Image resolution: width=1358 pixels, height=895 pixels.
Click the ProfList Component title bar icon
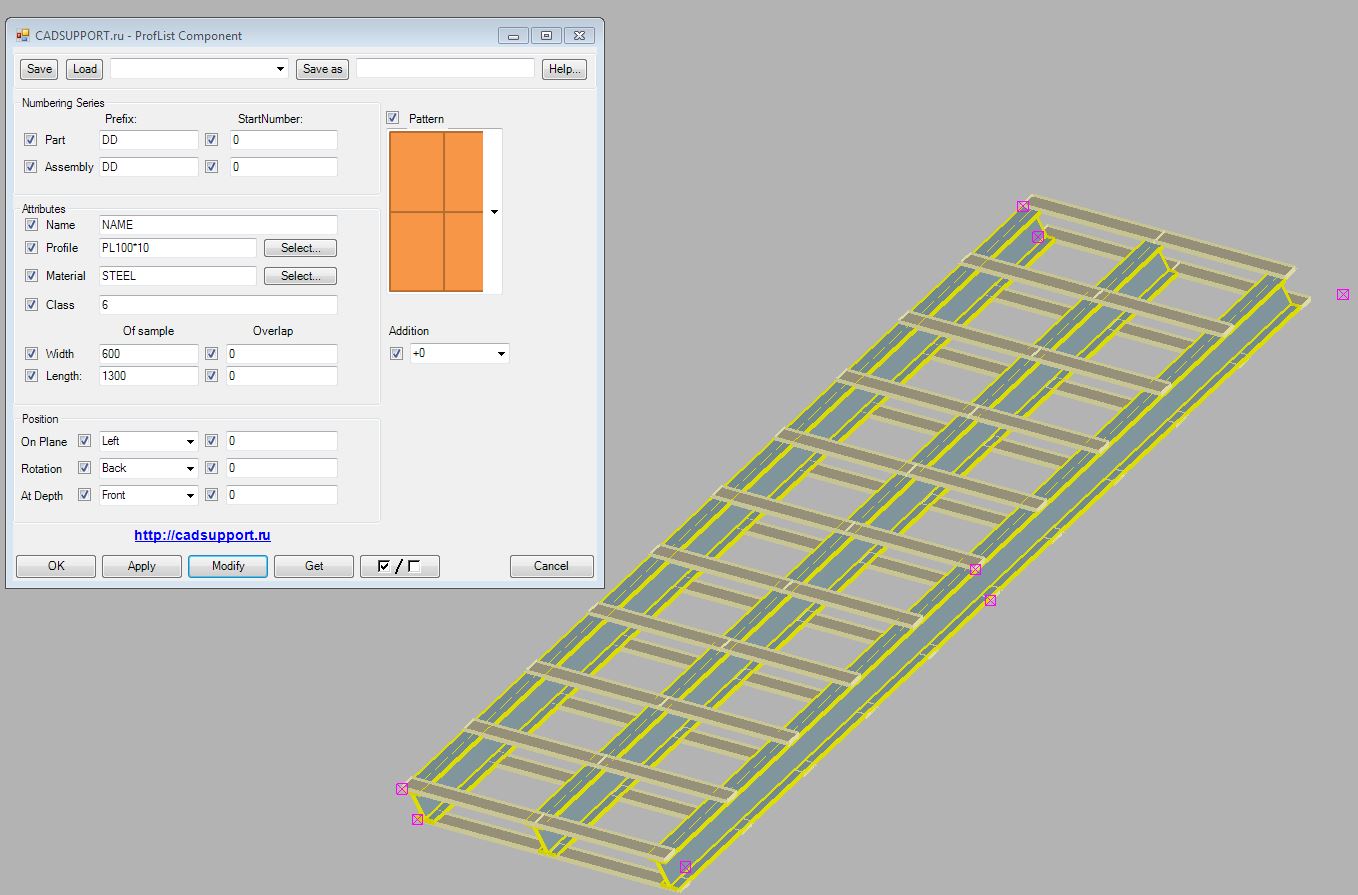click(23, 36)
